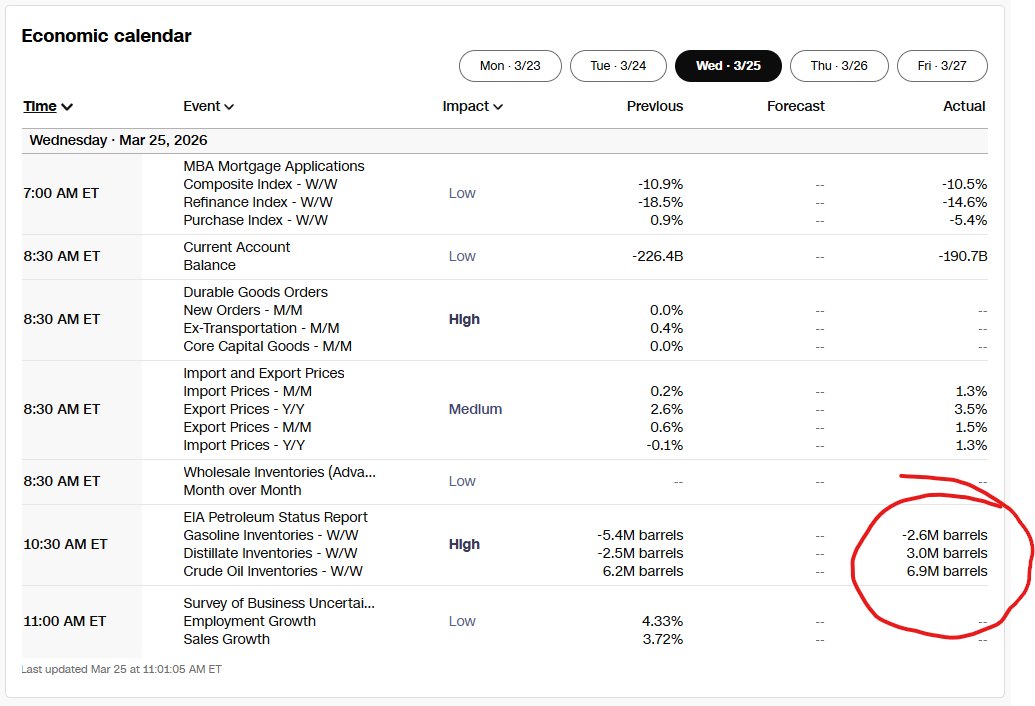Select the Mon · 3/23 date tab
This screenshot has width=1035, height=706.
tap(510, 66)
